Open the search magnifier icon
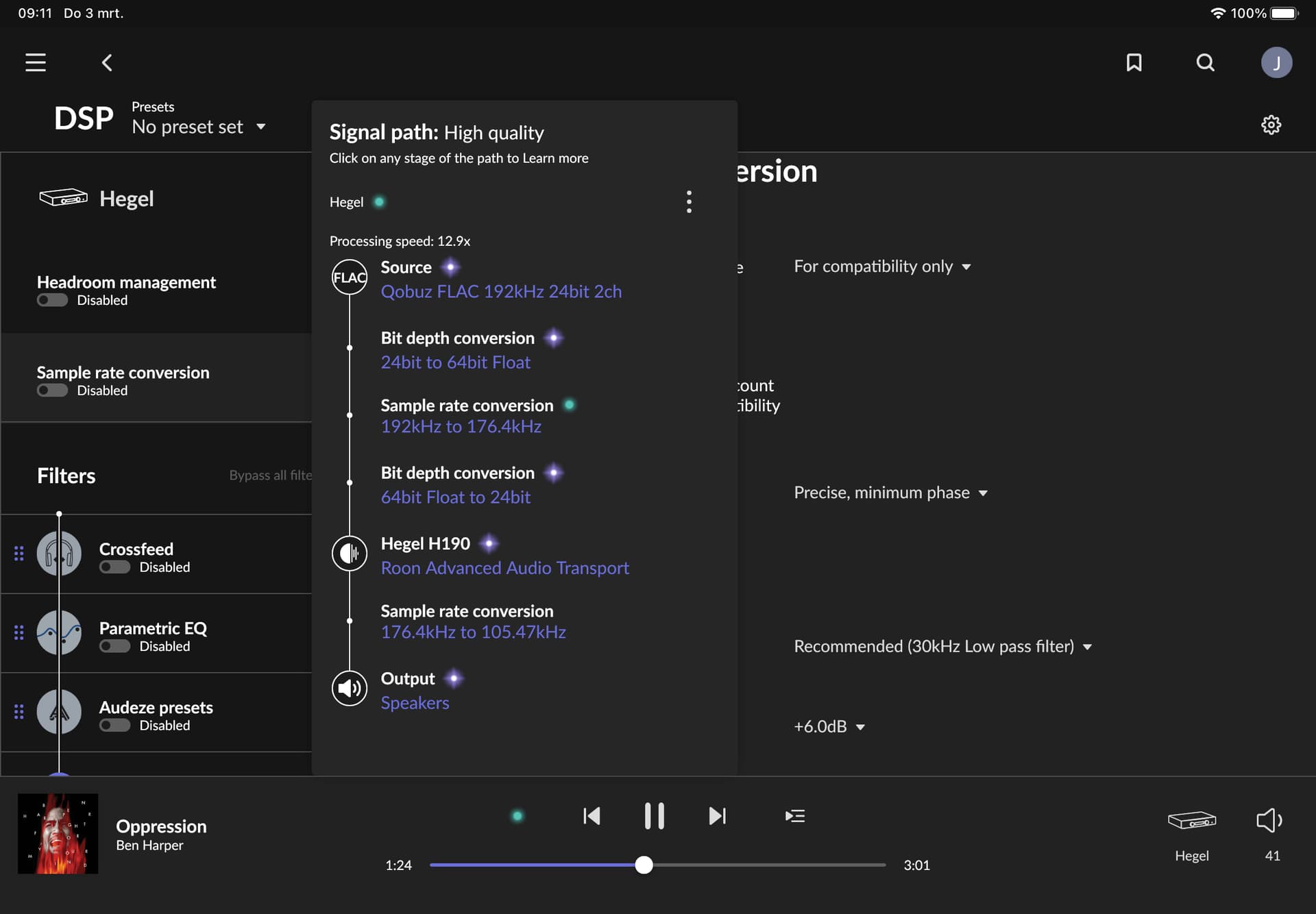The image size is (1316, 914). click(x=1206, y=62)
